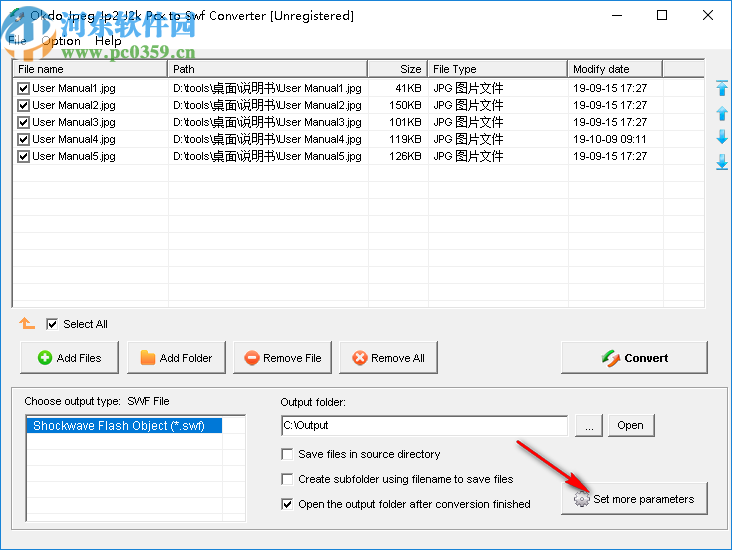Minimize the converter window
Image resolution: width=732 pixels, height=550 pixels.
pyautogui.click(x=617, y=15)
